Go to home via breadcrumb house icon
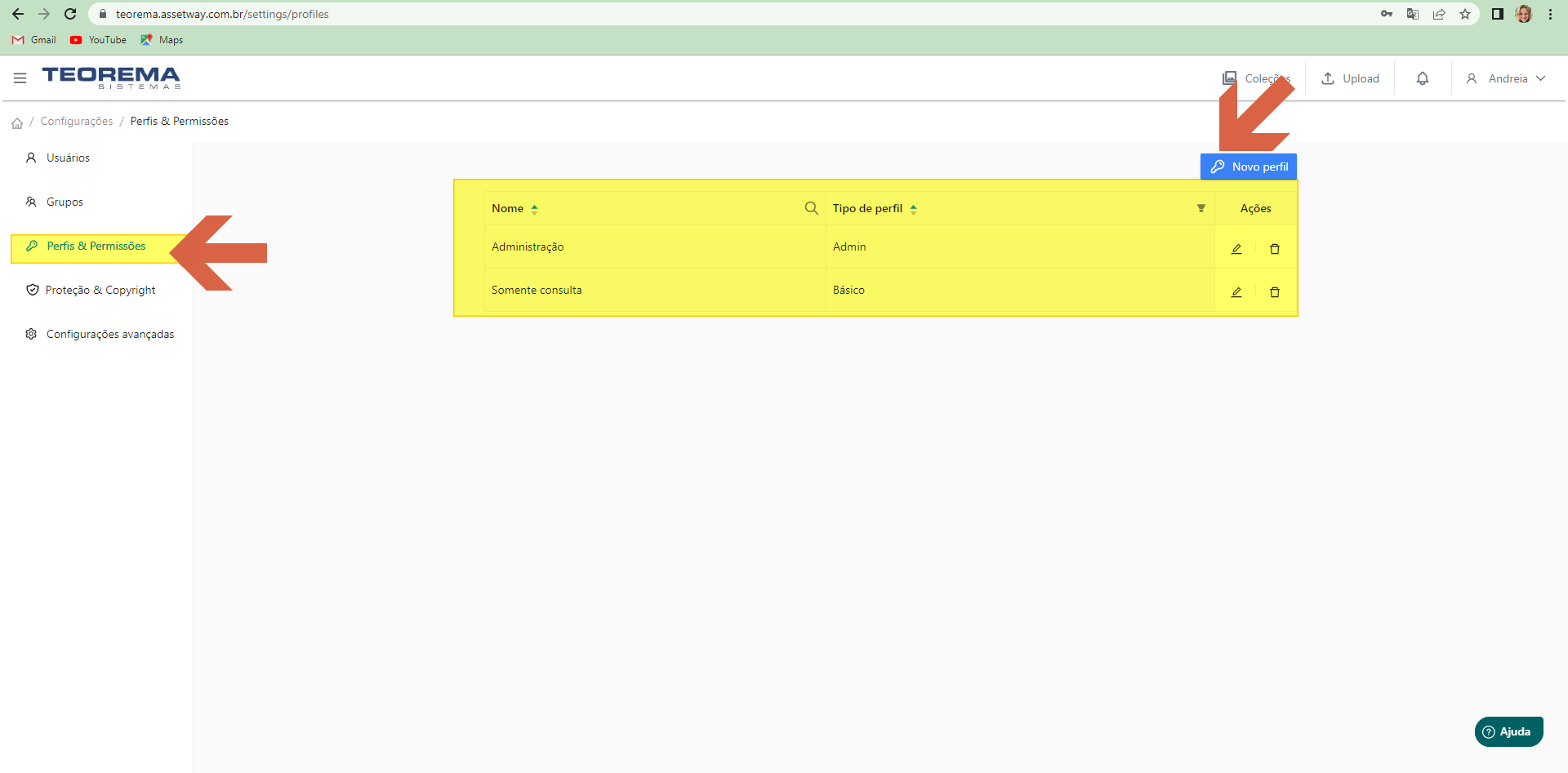This screenshot has width=1568, height=773. pos(17,123)
